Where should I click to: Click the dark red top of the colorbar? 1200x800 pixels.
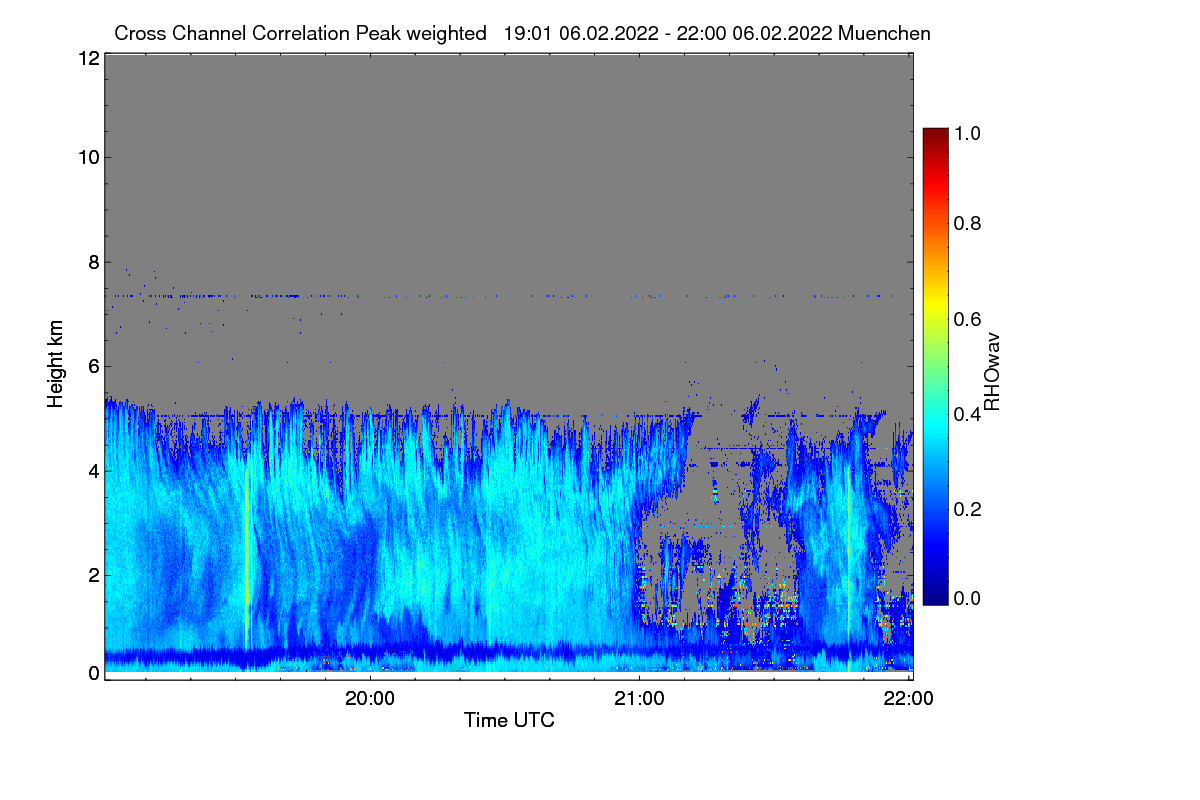click(935, 136)
